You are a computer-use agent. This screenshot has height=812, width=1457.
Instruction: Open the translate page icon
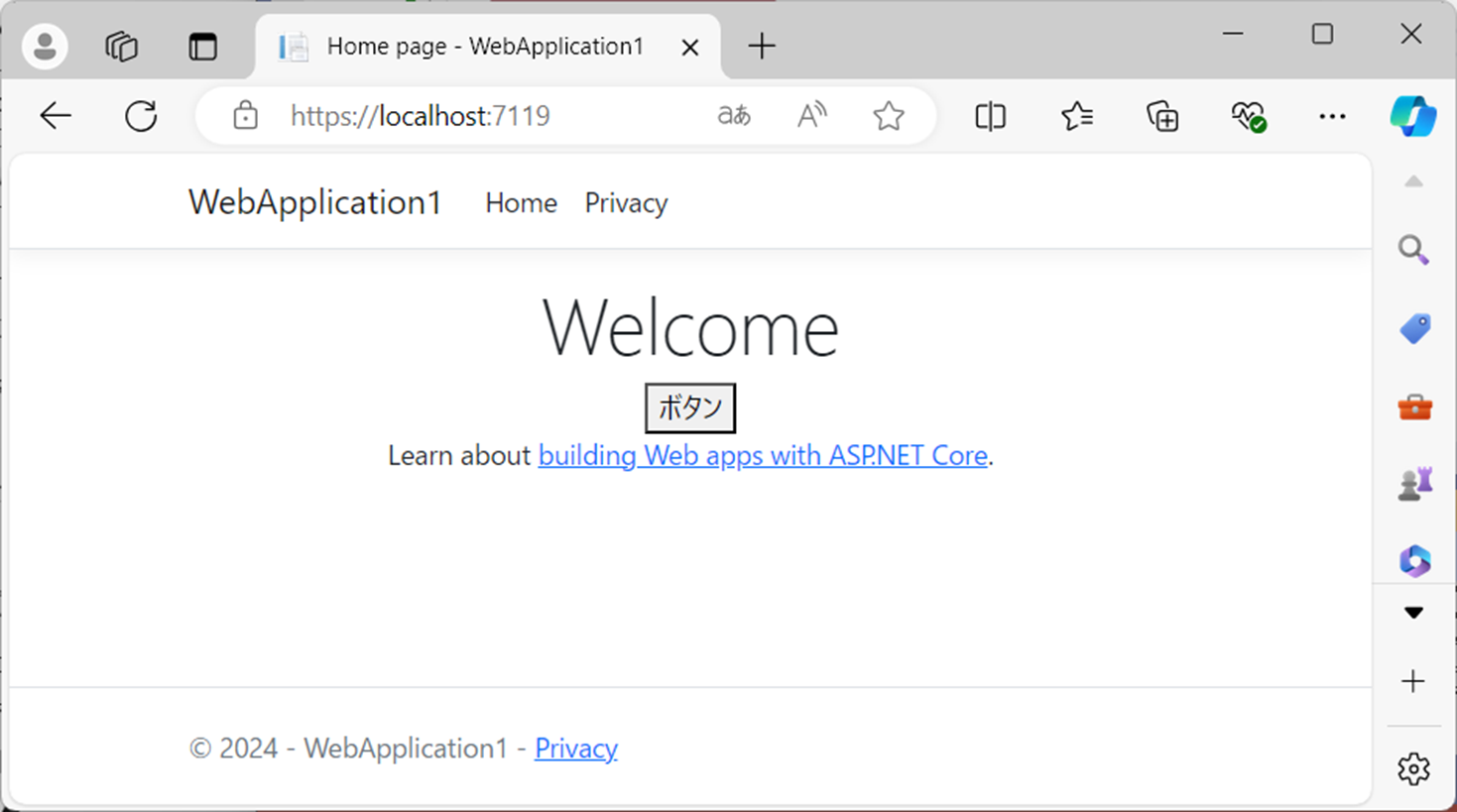(734, 116)
